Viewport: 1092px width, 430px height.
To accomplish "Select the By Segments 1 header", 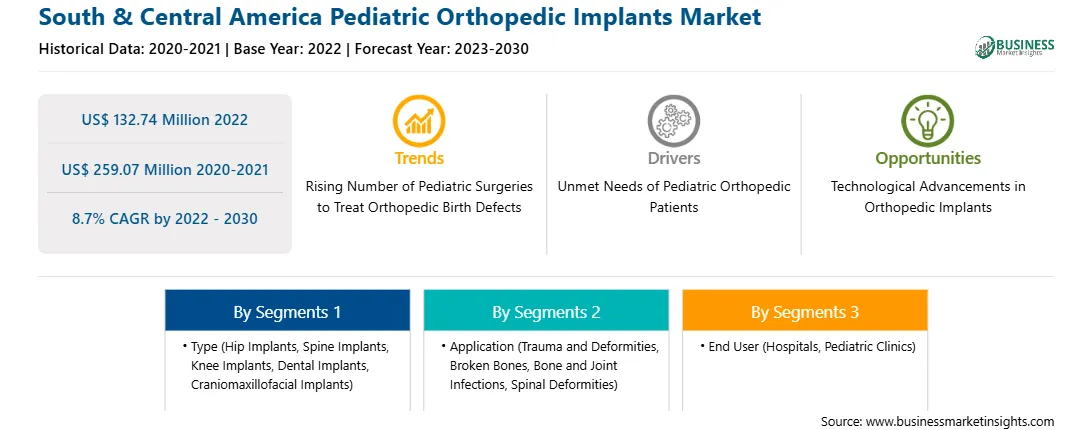I will point(287,310).
